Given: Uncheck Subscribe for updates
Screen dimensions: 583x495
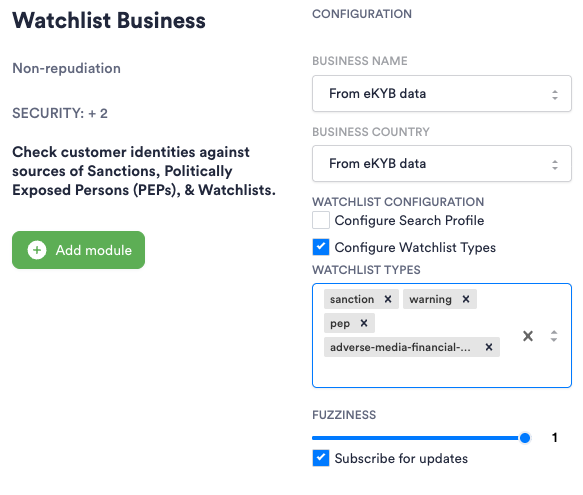Looking at the screenshot, I should (321, 458).
